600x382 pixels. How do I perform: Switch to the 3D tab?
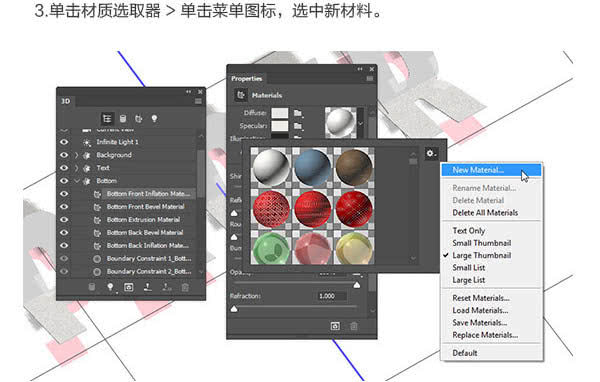click(x=66, y=101)
